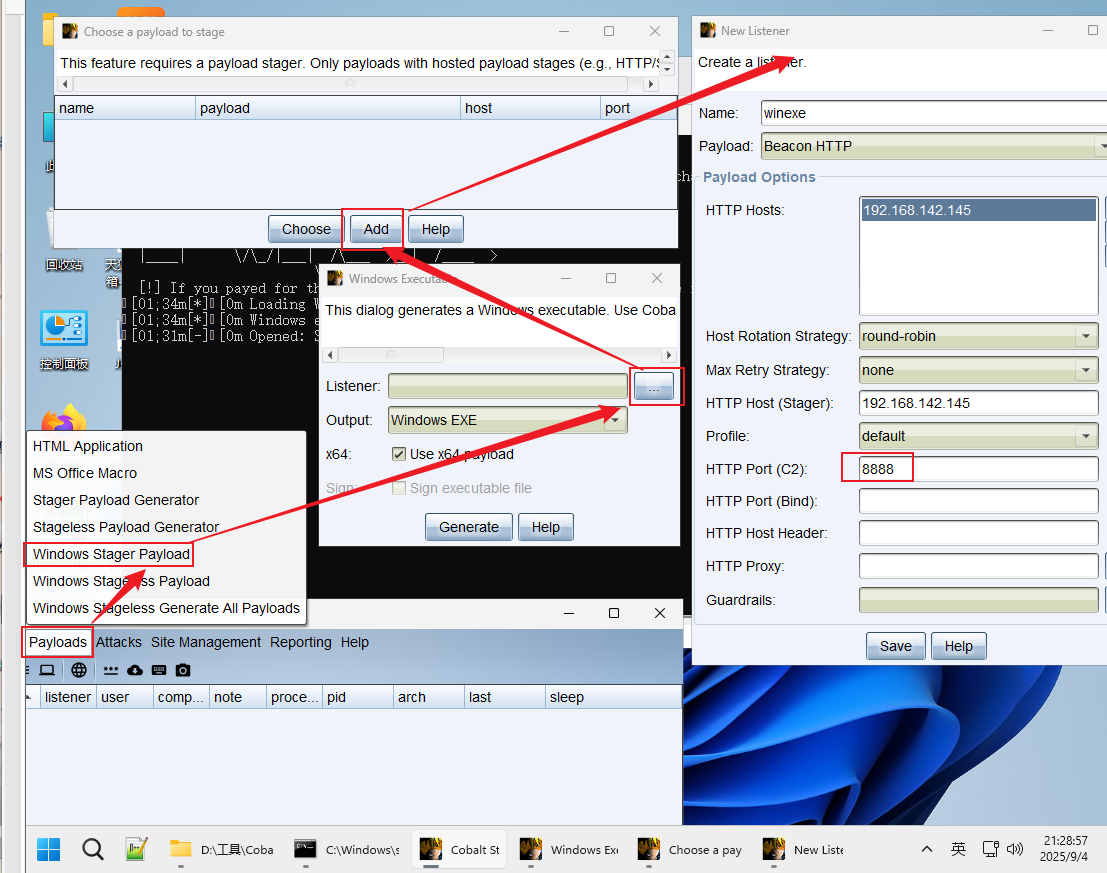The width and height of the screenshot is (1107, 873).
Task: Open the notepad app in taskbar
Action: pos(136,849)
